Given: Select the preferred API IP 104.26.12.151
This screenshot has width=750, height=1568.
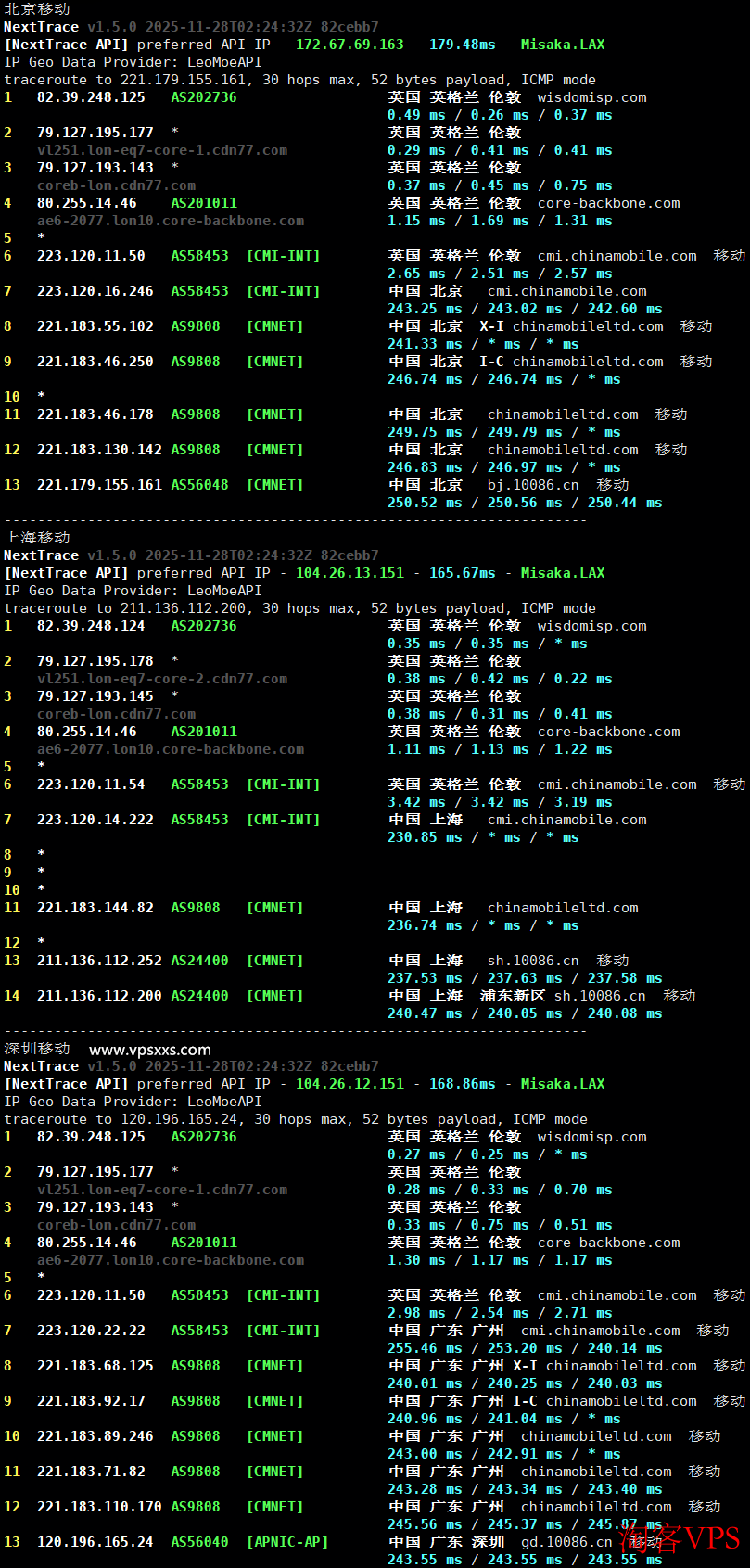Looking at the screenshot, I should pos(350,1084).
